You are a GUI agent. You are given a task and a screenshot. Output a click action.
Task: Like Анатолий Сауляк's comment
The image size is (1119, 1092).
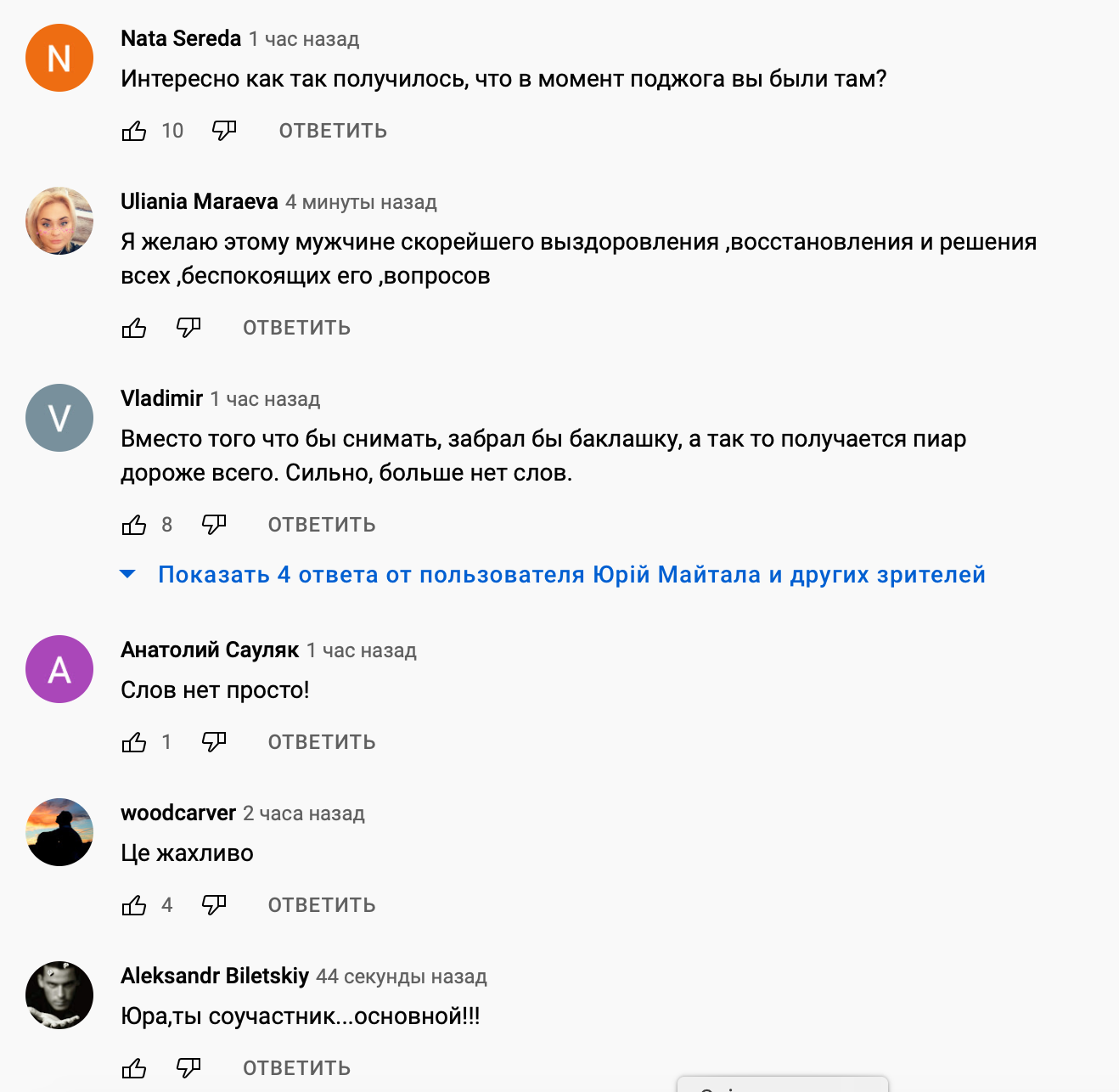(x=134, y=742)
